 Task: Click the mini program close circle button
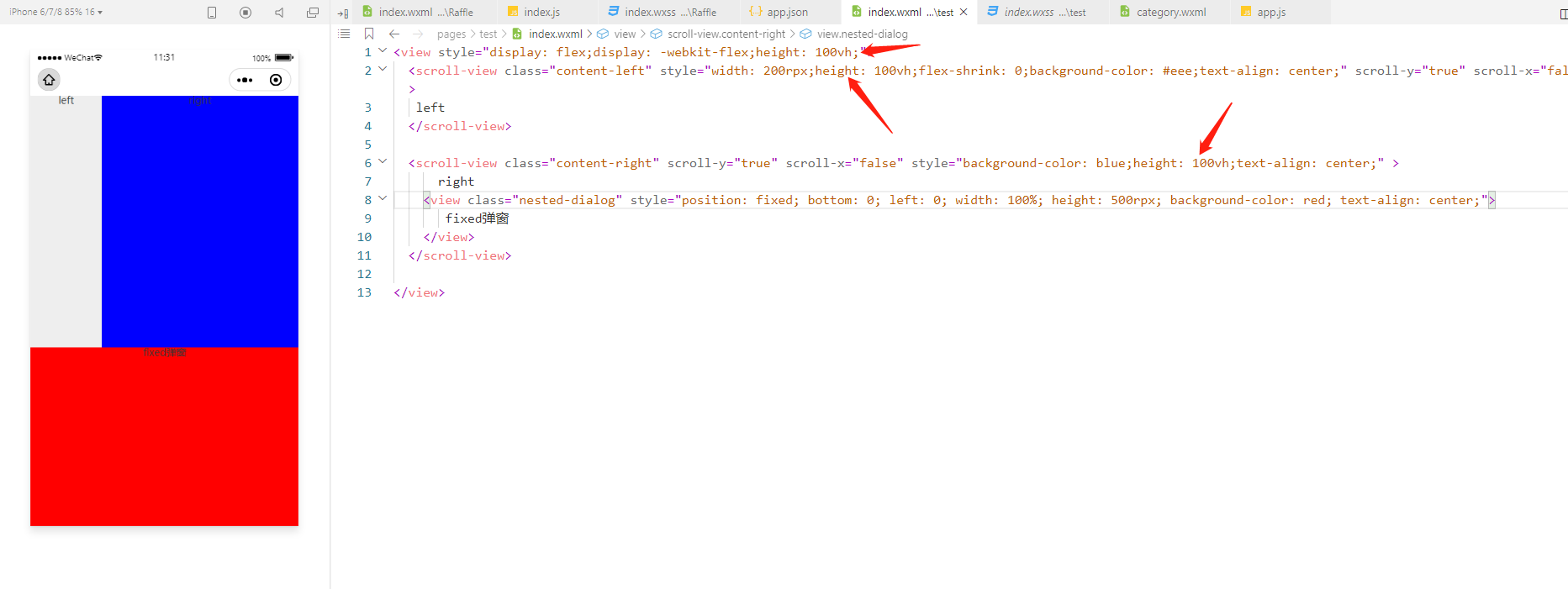click(276, 80)
